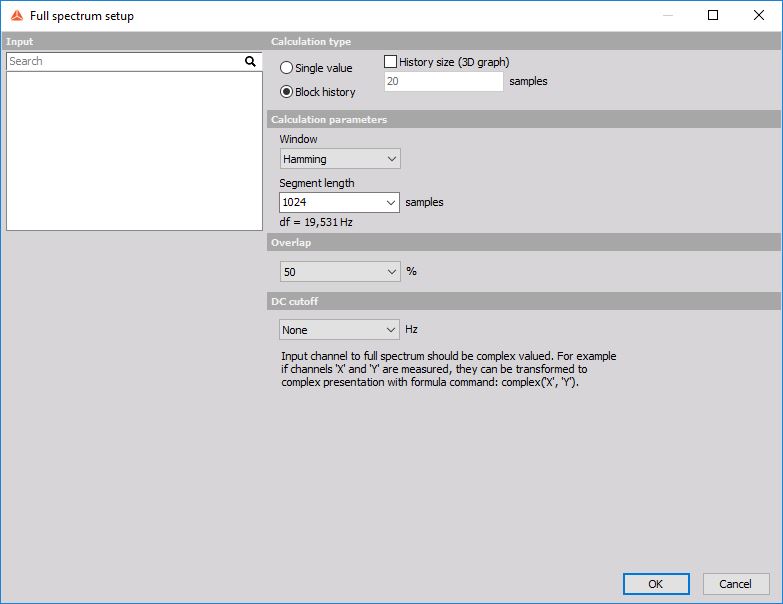Click the 'Segment length' label

(317, 183)
